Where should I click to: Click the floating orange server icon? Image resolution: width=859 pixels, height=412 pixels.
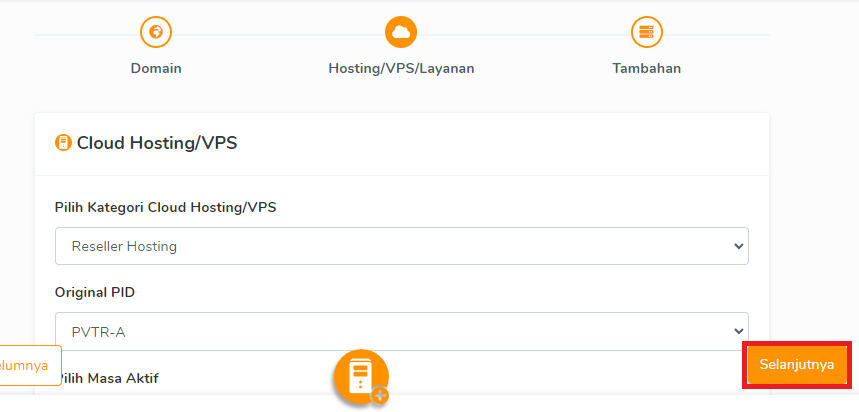point(359,376)
